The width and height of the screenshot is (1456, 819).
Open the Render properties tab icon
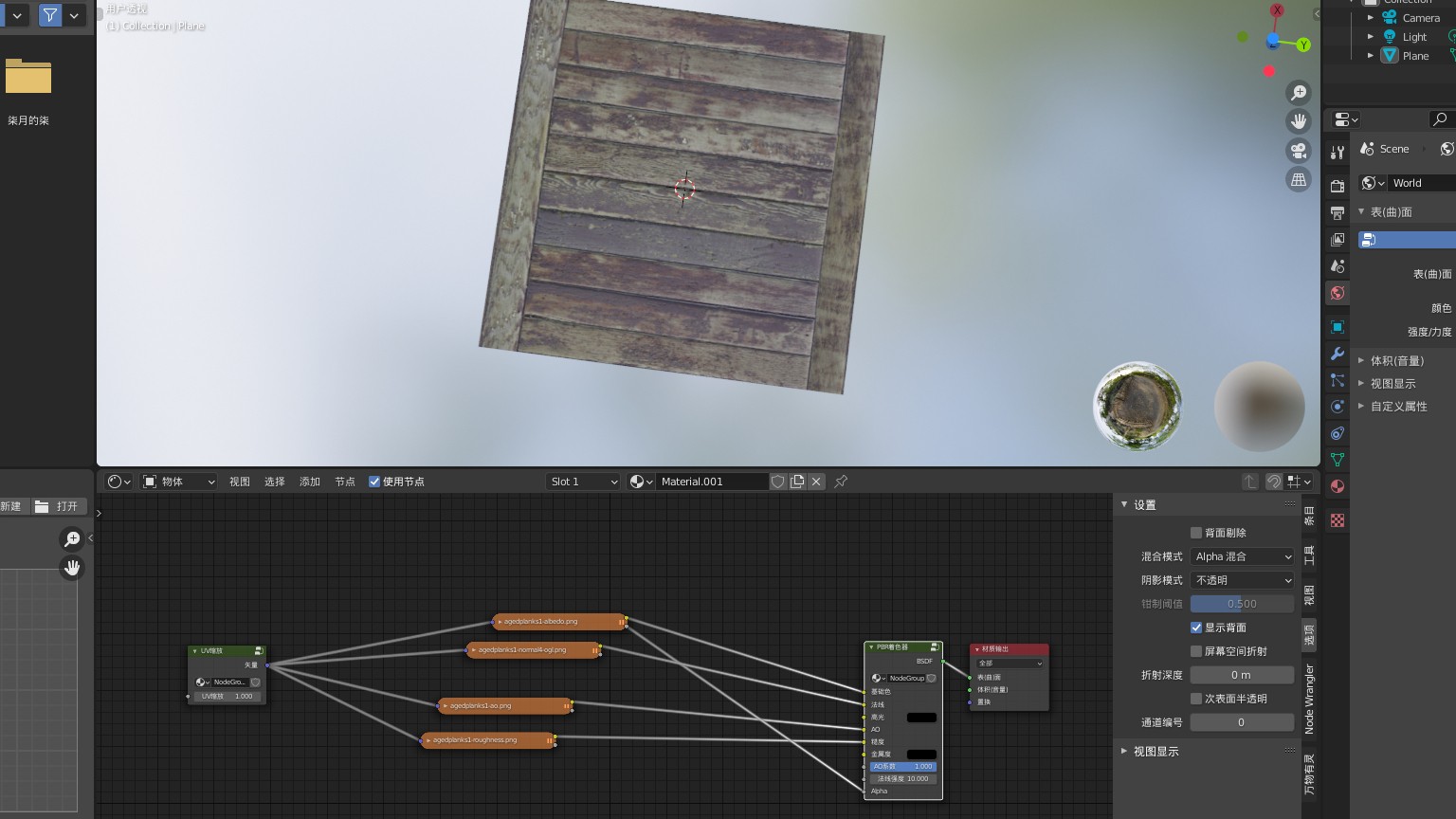tap(1338, 186)
